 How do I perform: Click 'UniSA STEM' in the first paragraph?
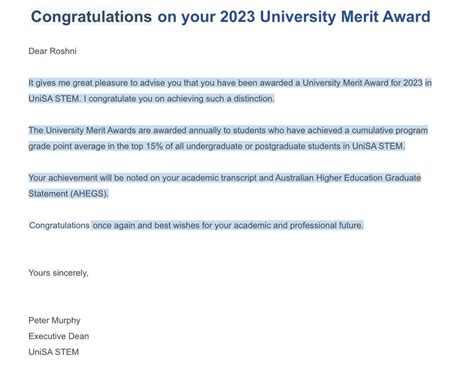(x=55, y=99)
